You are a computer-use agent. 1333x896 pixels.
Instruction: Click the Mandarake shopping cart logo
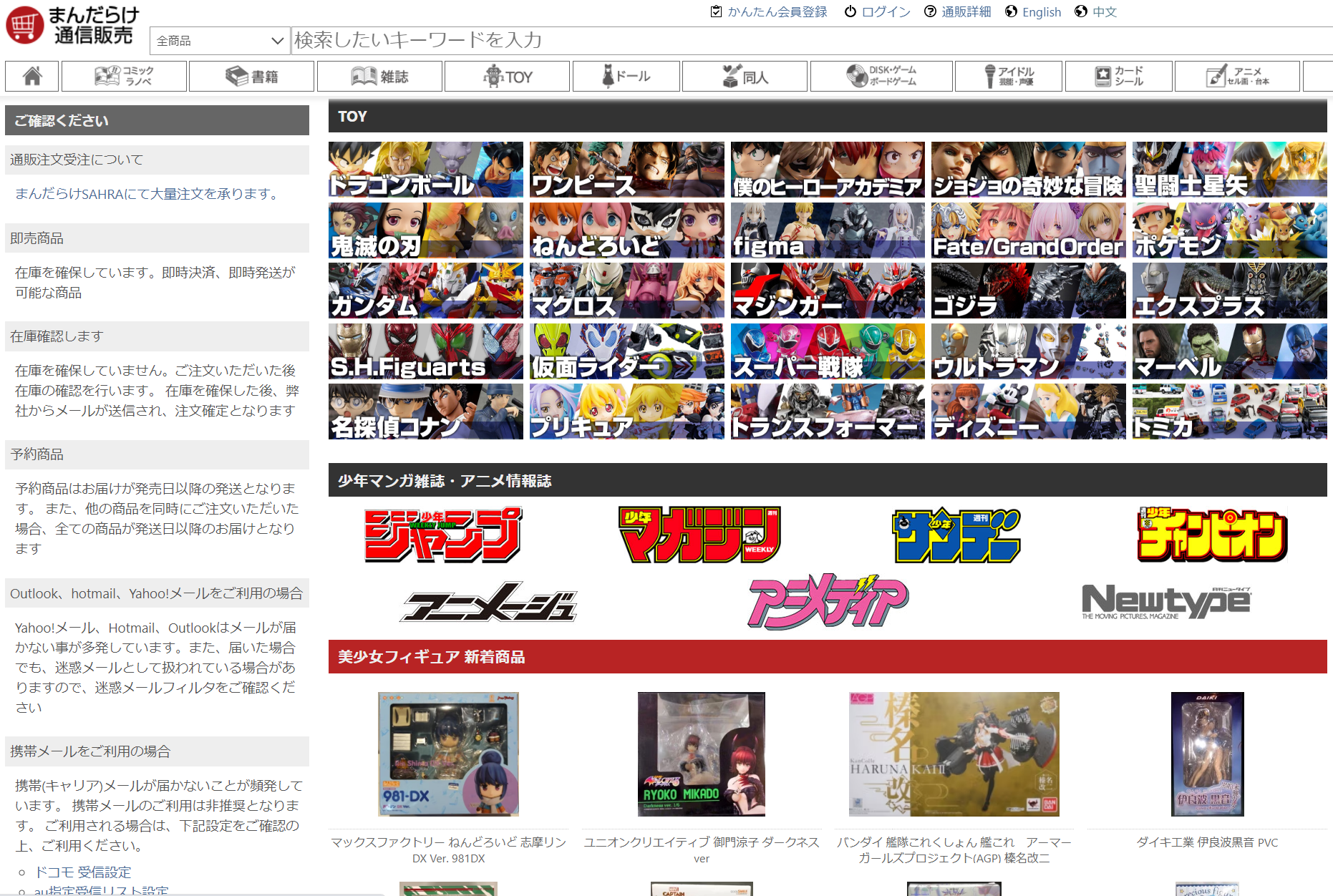[72, 26]
